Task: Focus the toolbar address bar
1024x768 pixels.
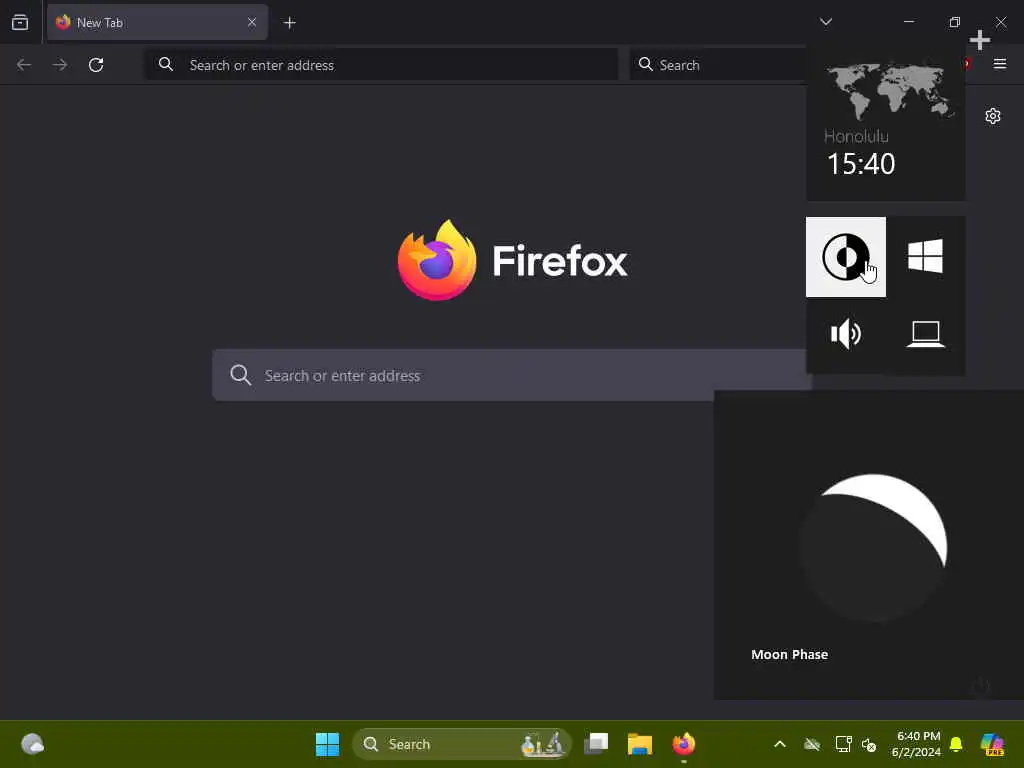Action: [381, 65]
